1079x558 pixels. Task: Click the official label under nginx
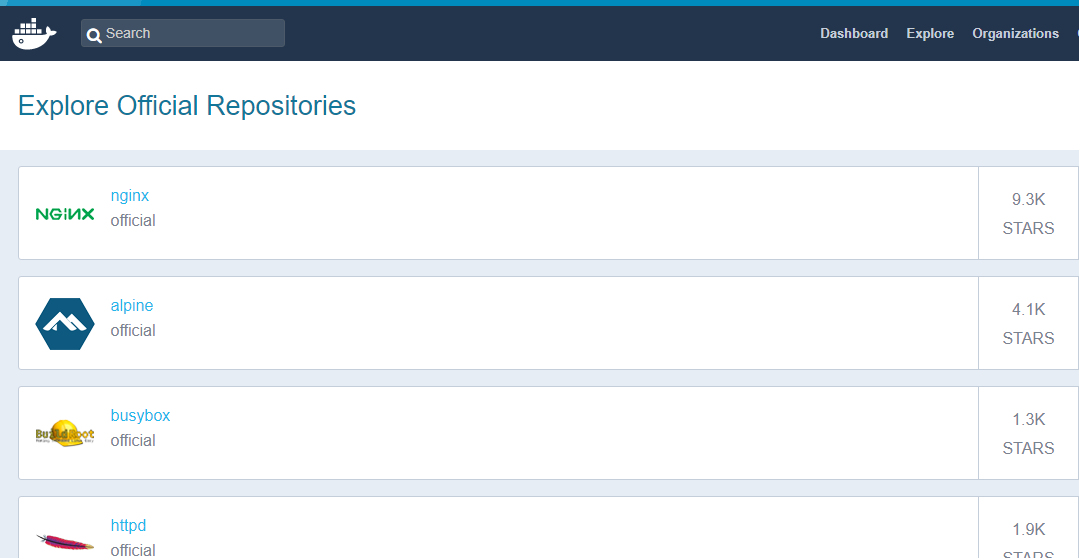tap(133, 221)
